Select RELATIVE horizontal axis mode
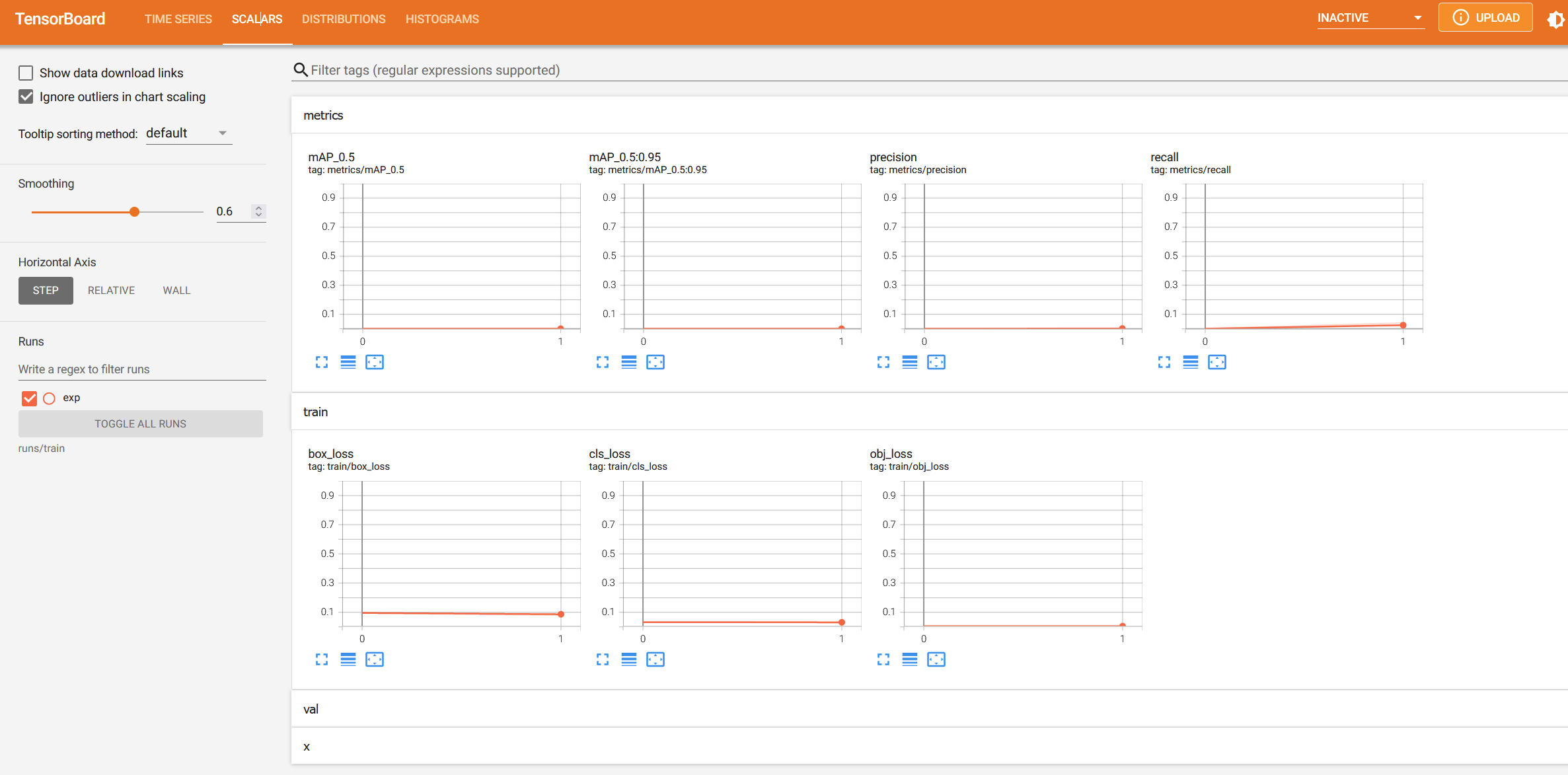The width and height of the screenshot is (1568, 775). (x=111, y=291)
